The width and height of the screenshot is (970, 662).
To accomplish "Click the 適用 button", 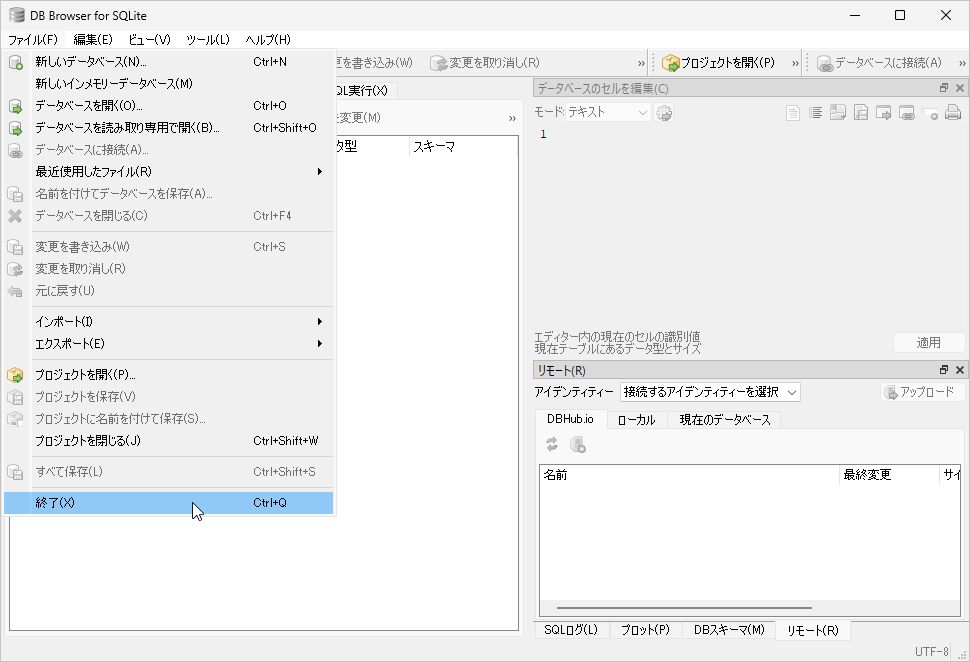I will click(927, 342).
